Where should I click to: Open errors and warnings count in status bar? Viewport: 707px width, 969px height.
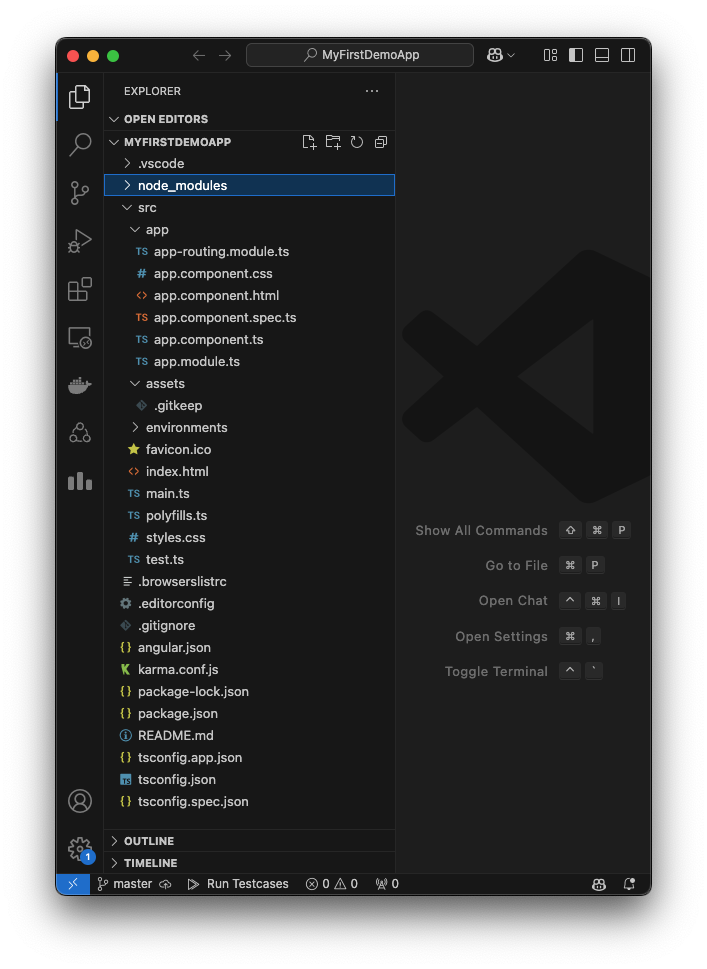pos(332,884)
